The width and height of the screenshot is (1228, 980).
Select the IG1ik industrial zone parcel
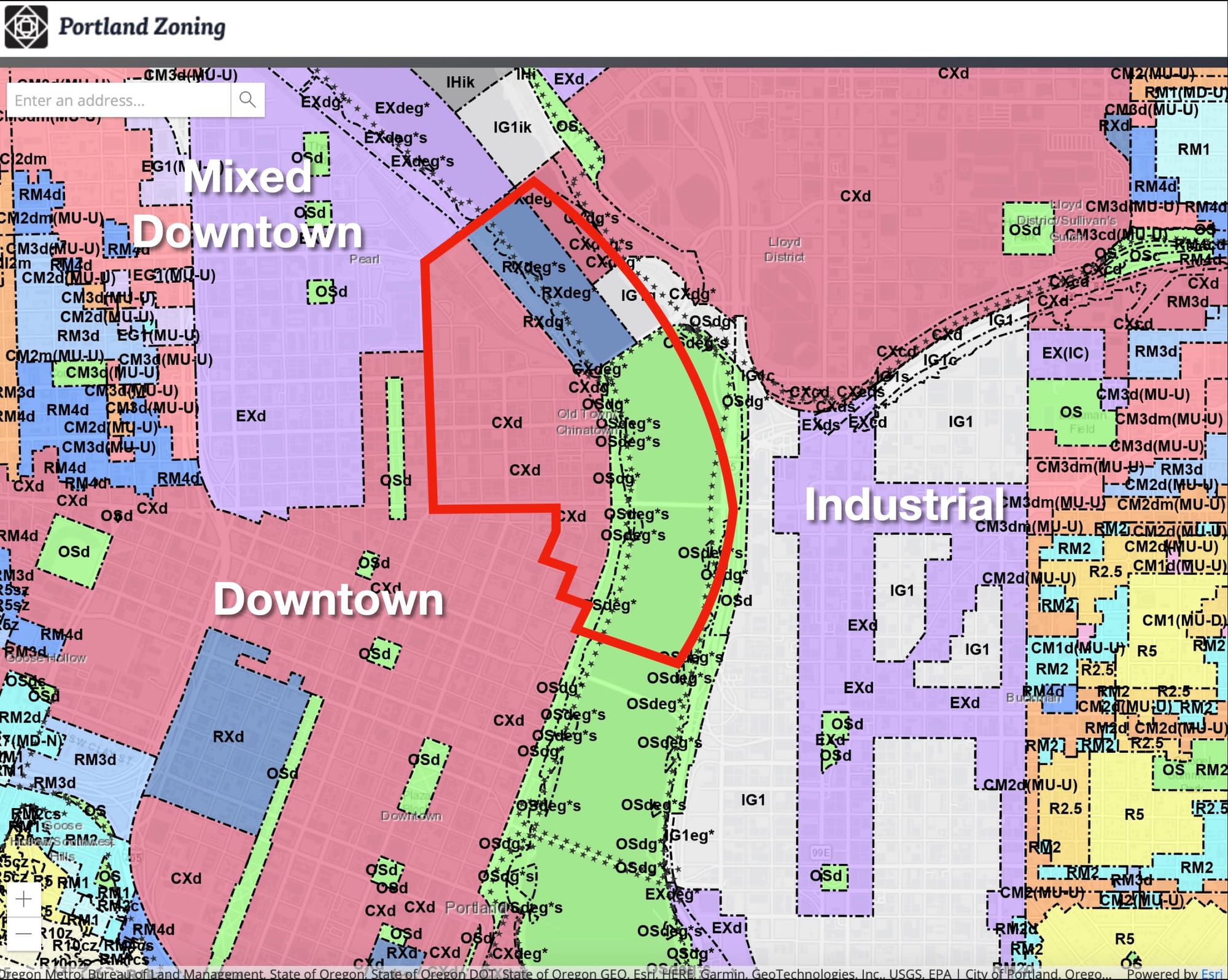pos(512,128)
